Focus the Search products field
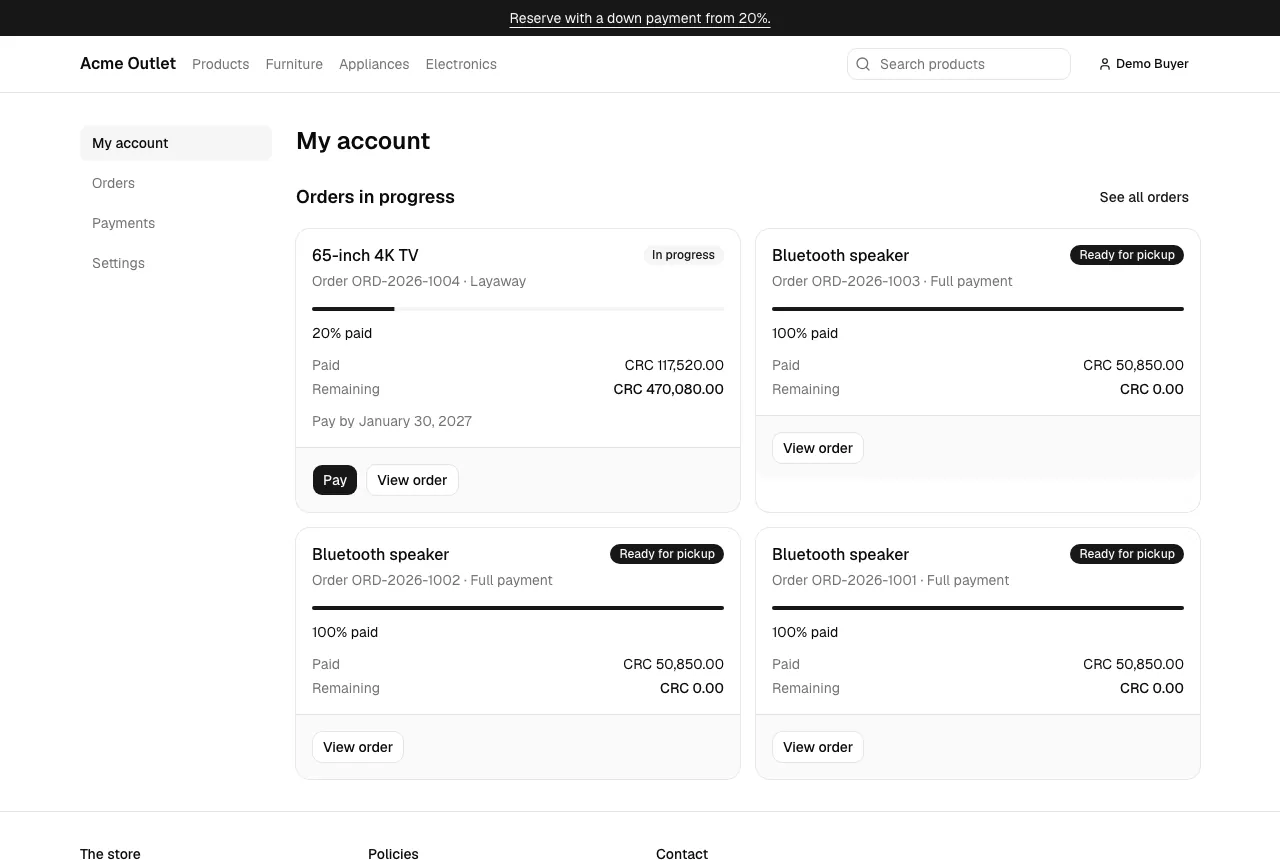The width and height of the screenshot is (1280, 860). (959, 64)
